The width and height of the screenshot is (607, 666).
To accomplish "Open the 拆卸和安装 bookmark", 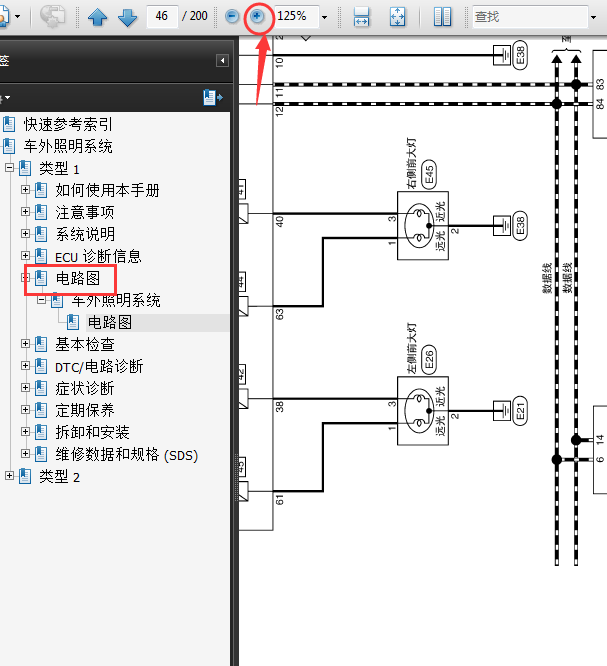I will point(92,433).
